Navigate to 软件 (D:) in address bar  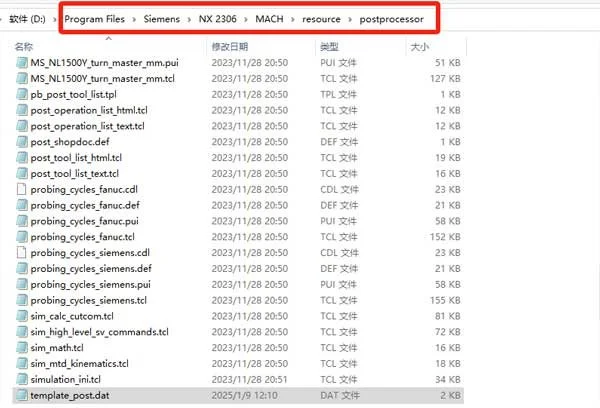pyautogui.click(x=27, y=19)
